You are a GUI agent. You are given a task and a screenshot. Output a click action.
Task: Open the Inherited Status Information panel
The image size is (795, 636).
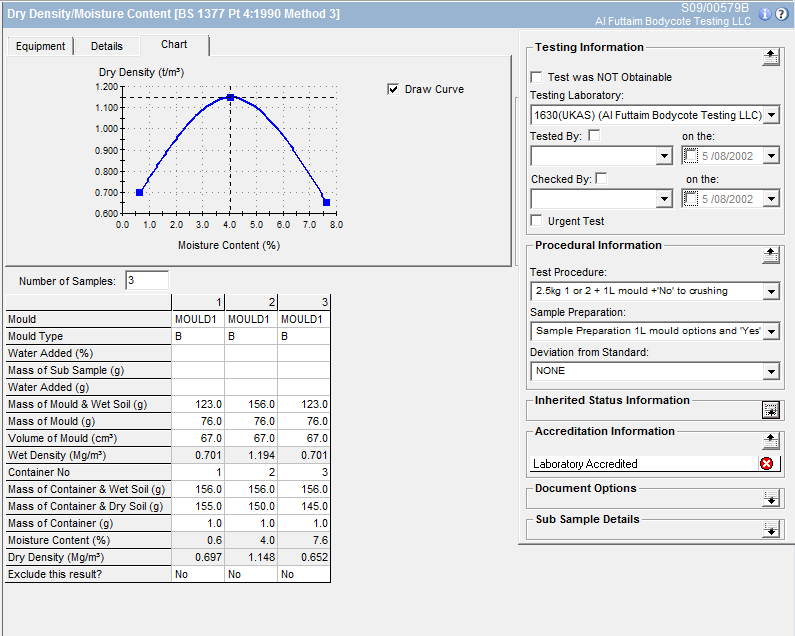pyautogui.click(x=770, y=409)
